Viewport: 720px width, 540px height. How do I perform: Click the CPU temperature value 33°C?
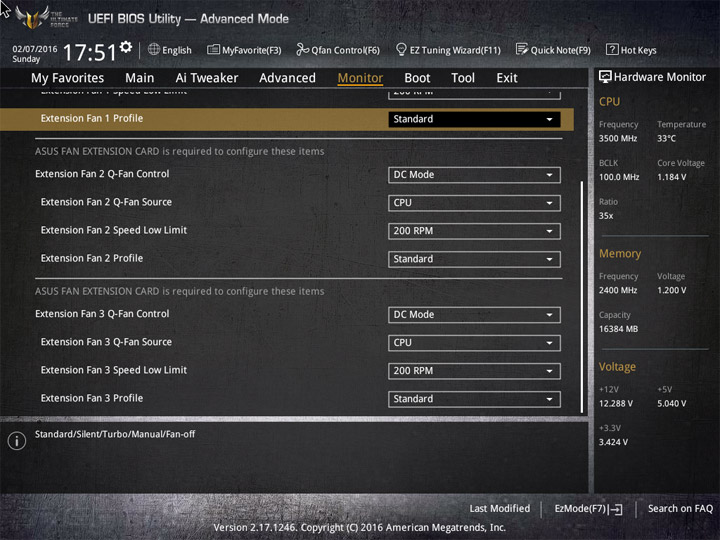click(666, 138)
